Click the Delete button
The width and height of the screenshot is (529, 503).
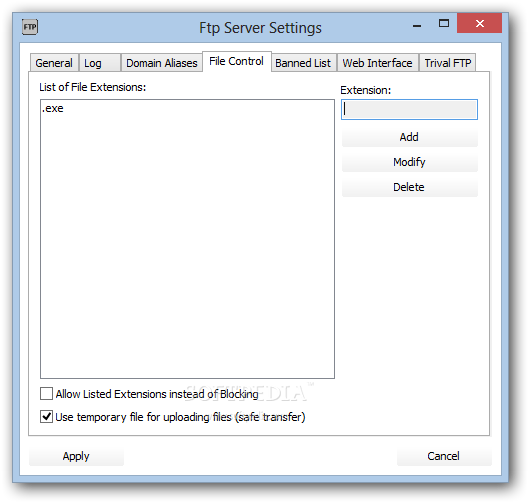(x=410, y=187)
